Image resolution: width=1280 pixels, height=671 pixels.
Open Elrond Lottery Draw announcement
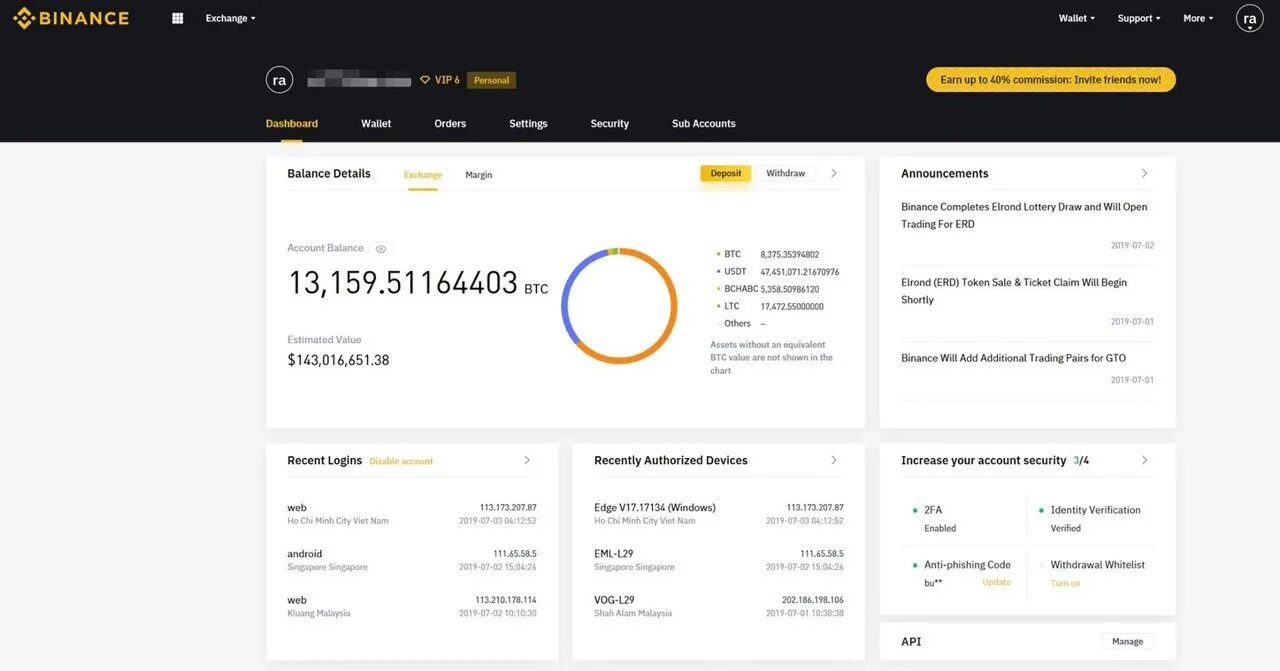tap(1024, 215)
